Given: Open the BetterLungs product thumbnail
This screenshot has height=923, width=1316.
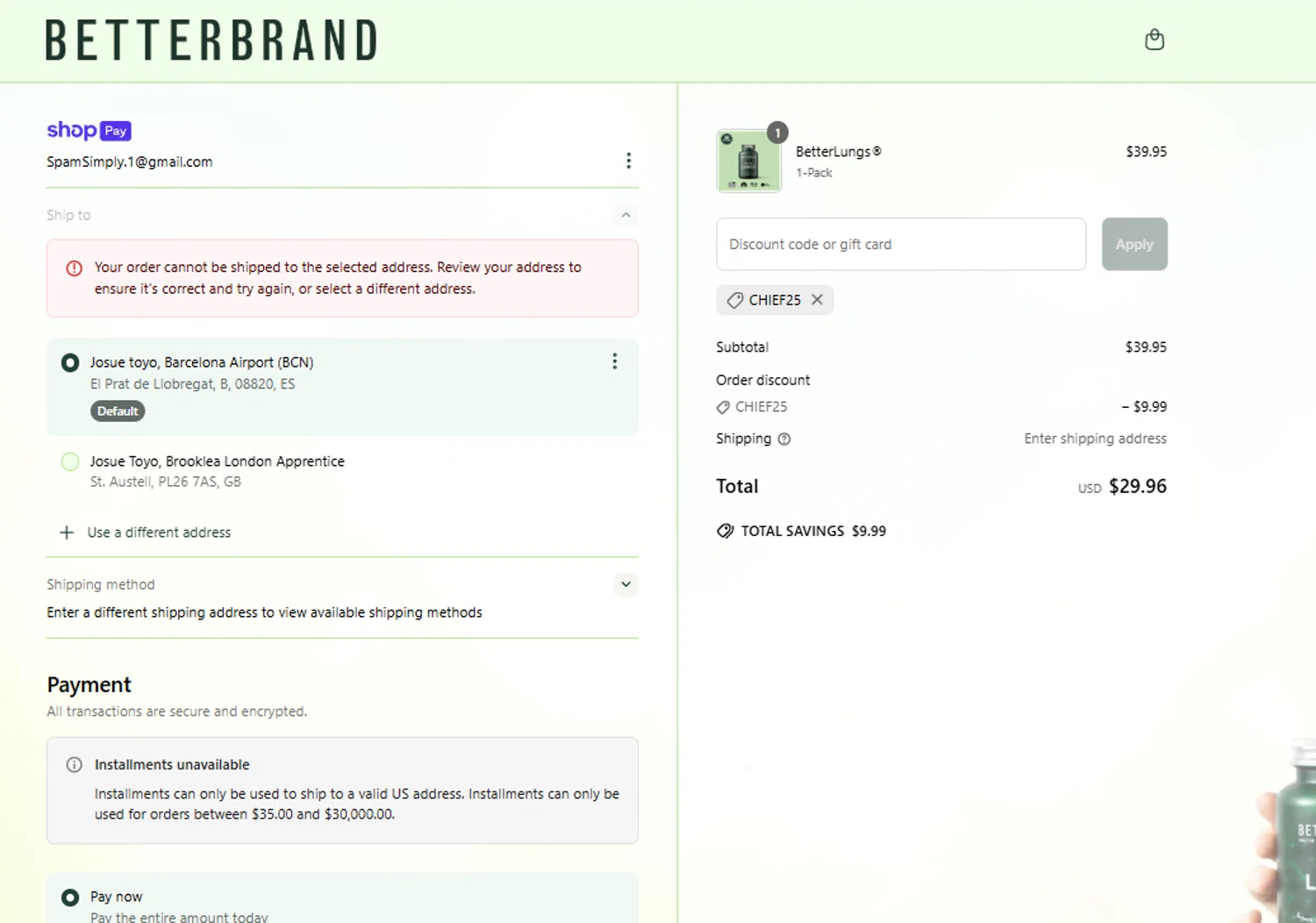Looking at the screenshot, I should pyautogui.click(x=748, y=161).
